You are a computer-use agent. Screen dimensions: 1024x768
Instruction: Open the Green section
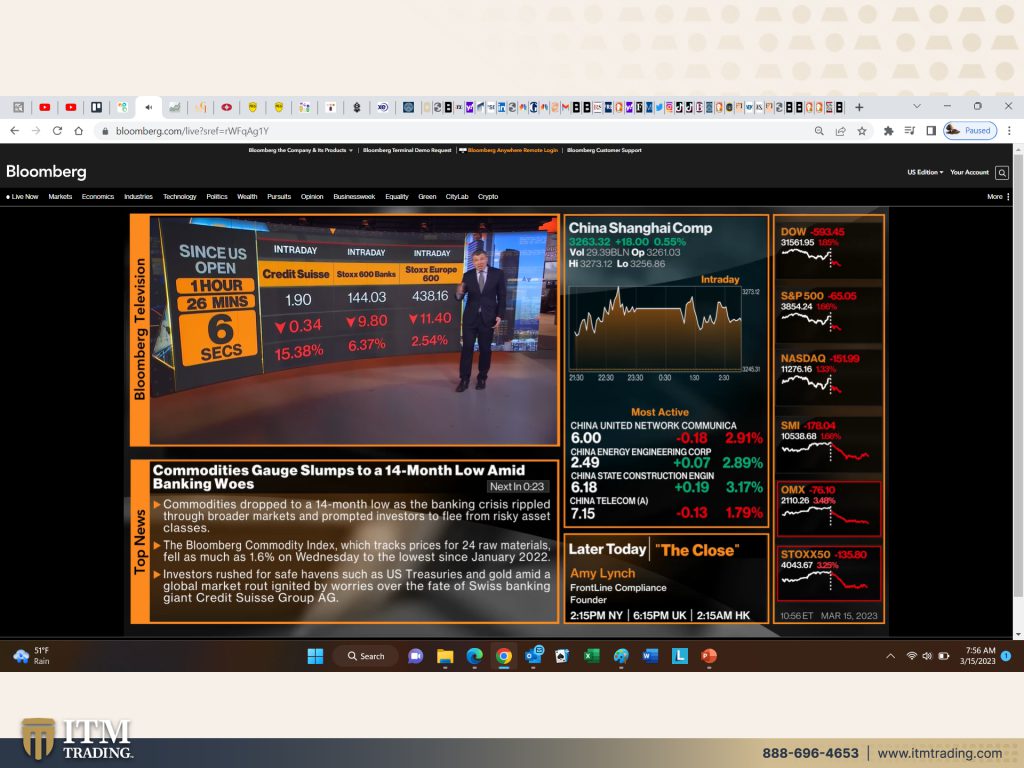pos(427,197)
